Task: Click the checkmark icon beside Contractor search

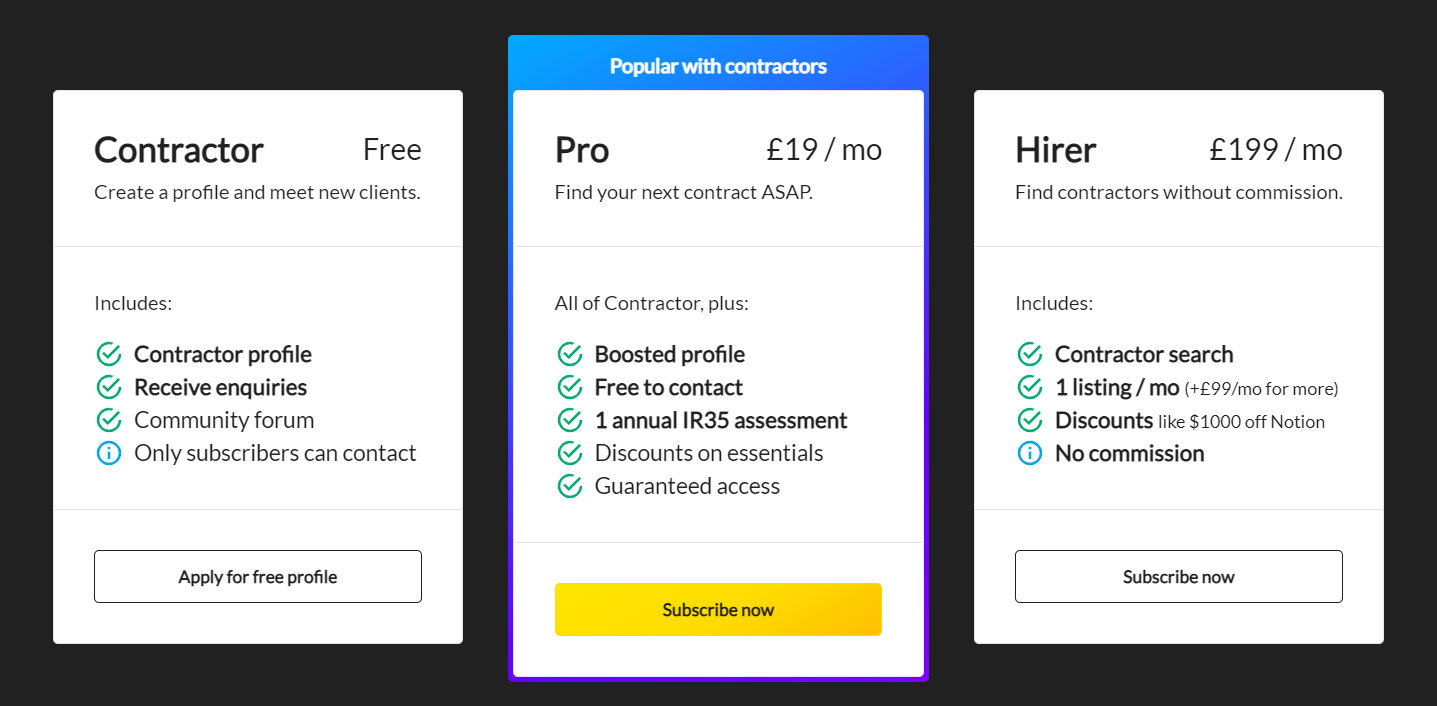Action: pos(1029,354)
